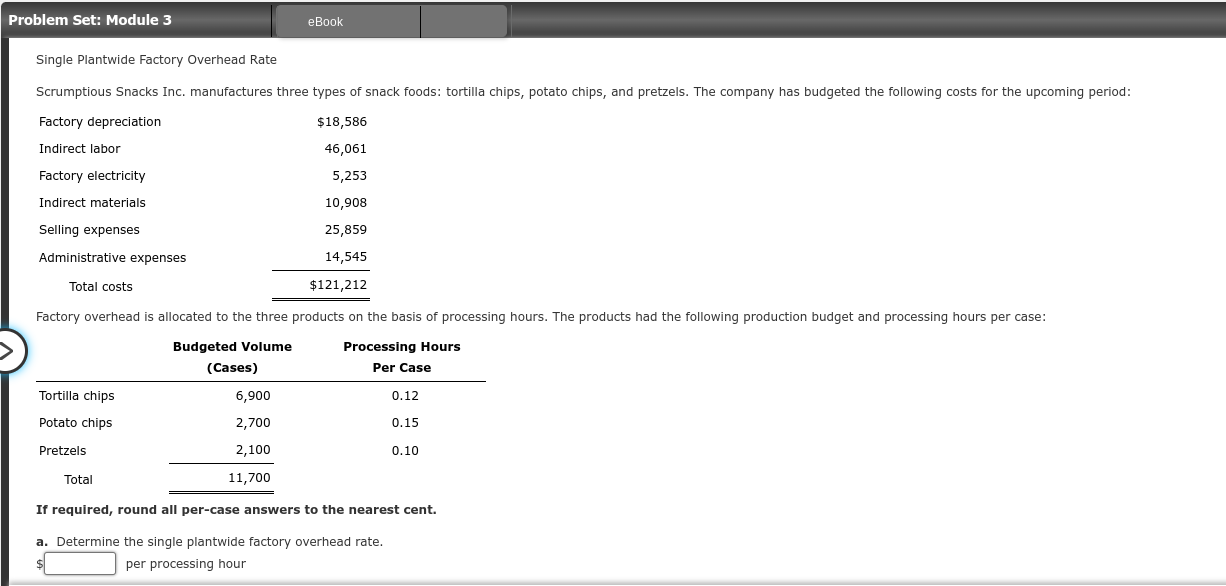
Task: Click the Factory depreciation amount $18,586
Action: point(343,121)
